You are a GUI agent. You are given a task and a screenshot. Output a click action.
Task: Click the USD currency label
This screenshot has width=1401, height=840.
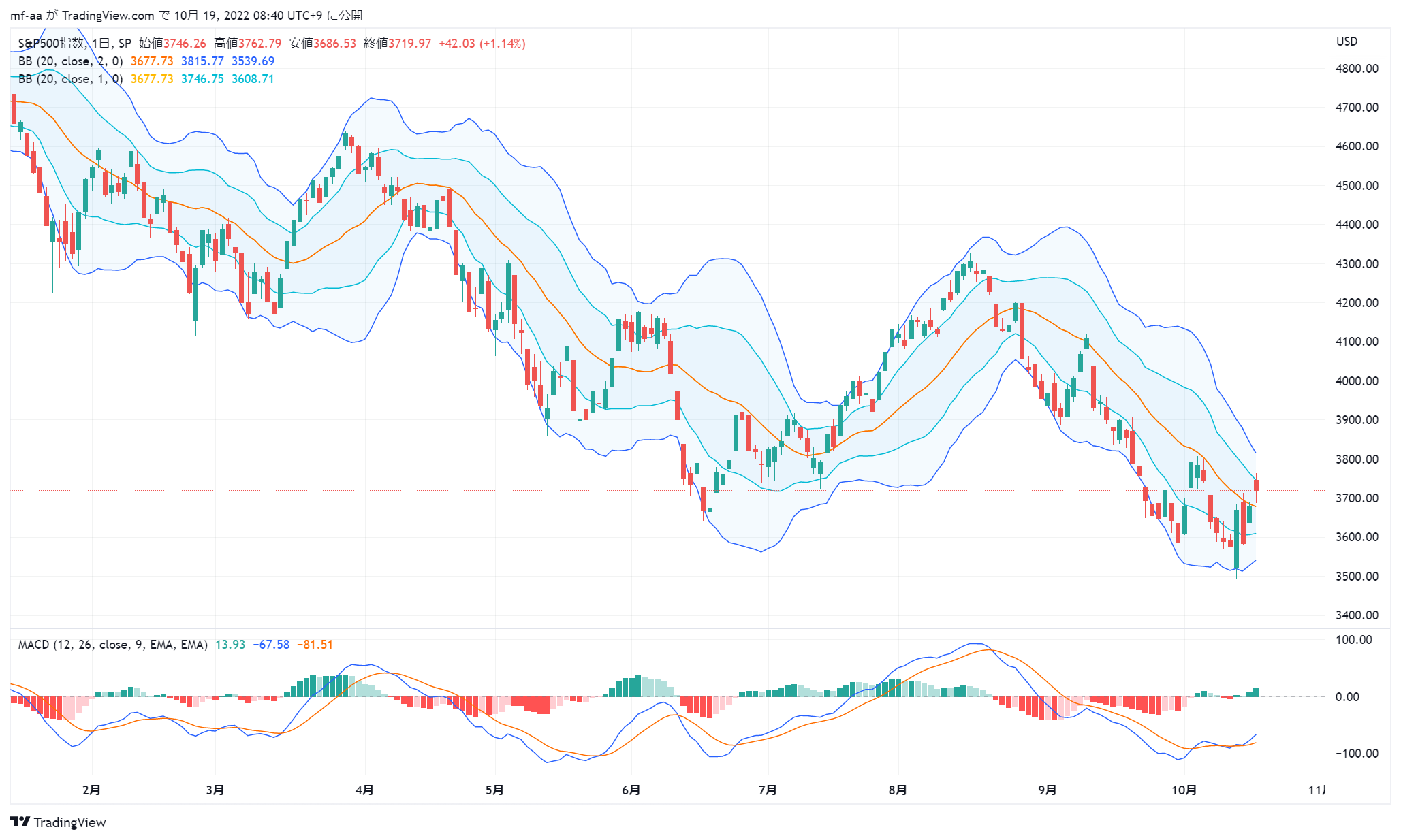tap(1347, 42)
